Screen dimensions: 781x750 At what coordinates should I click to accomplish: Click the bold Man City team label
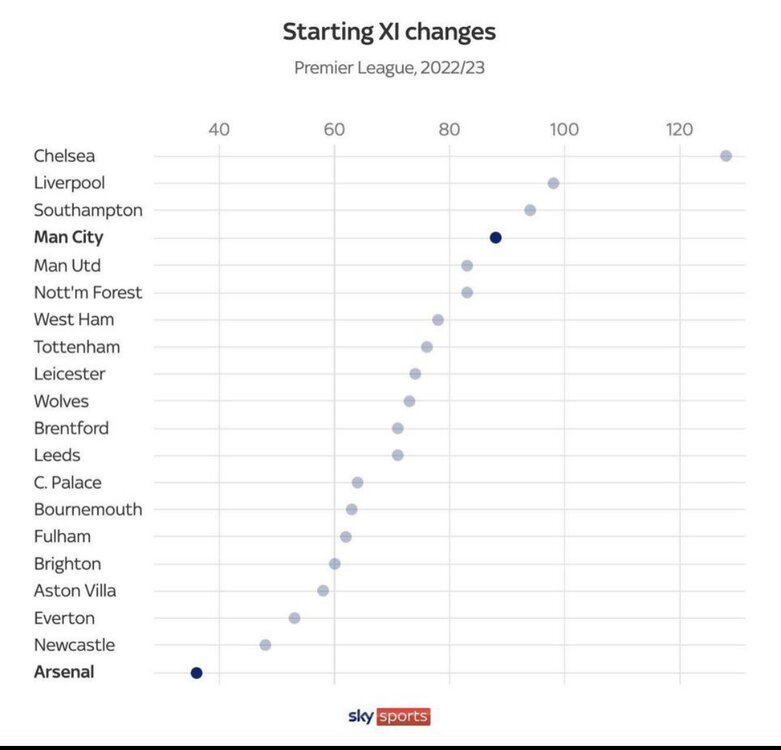pyautogui.click(x=68, y=238)
